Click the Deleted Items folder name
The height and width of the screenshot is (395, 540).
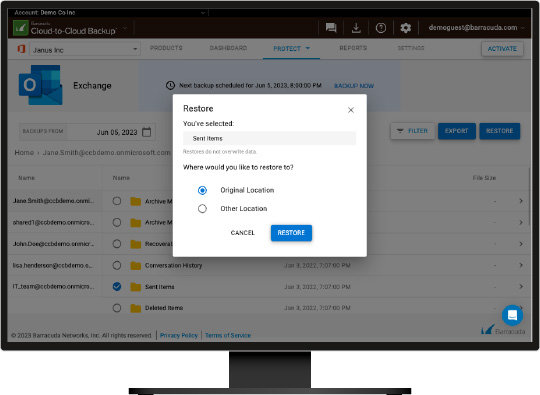click(164, 308)
